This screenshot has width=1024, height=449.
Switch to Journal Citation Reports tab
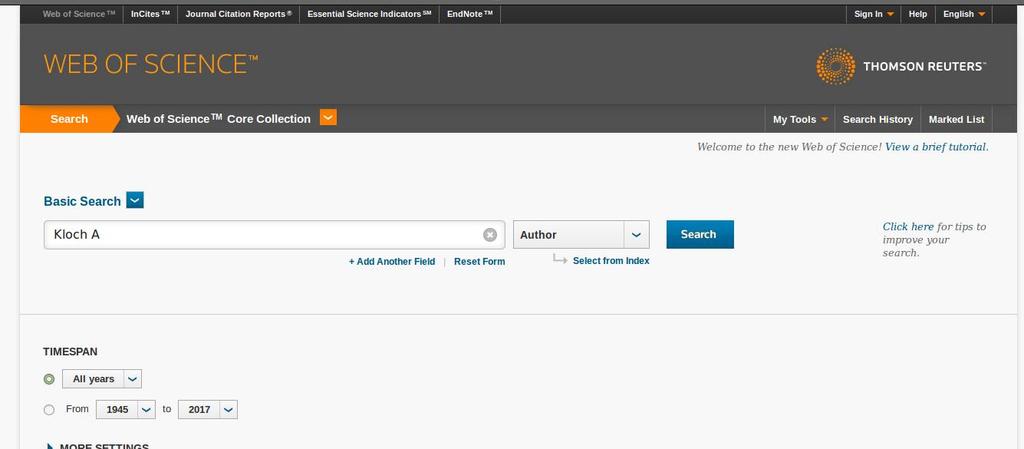point(238,14)
